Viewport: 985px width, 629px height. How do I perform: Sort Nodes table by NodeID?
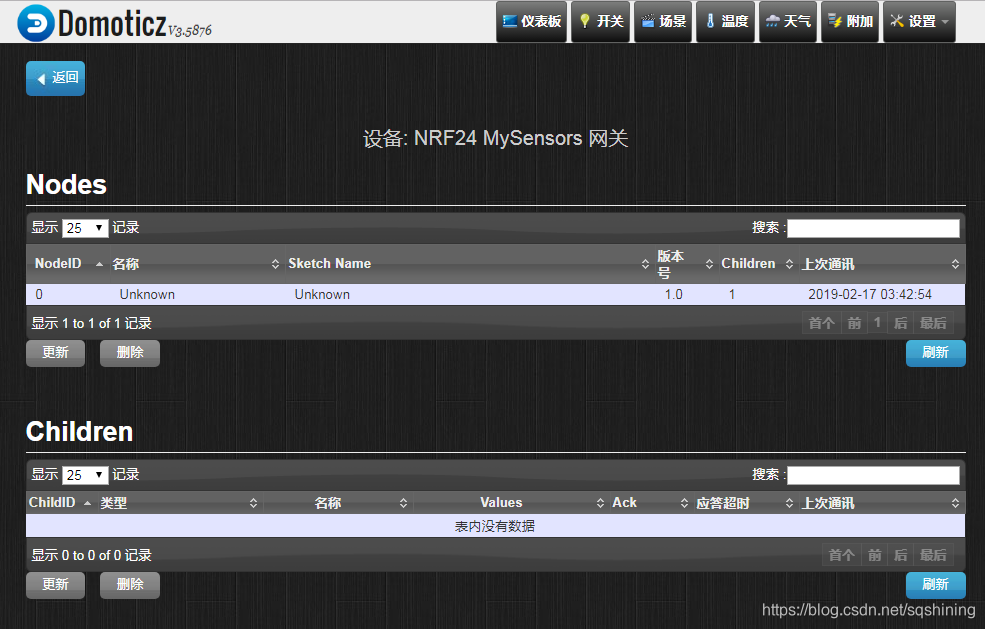pos(68,264)
